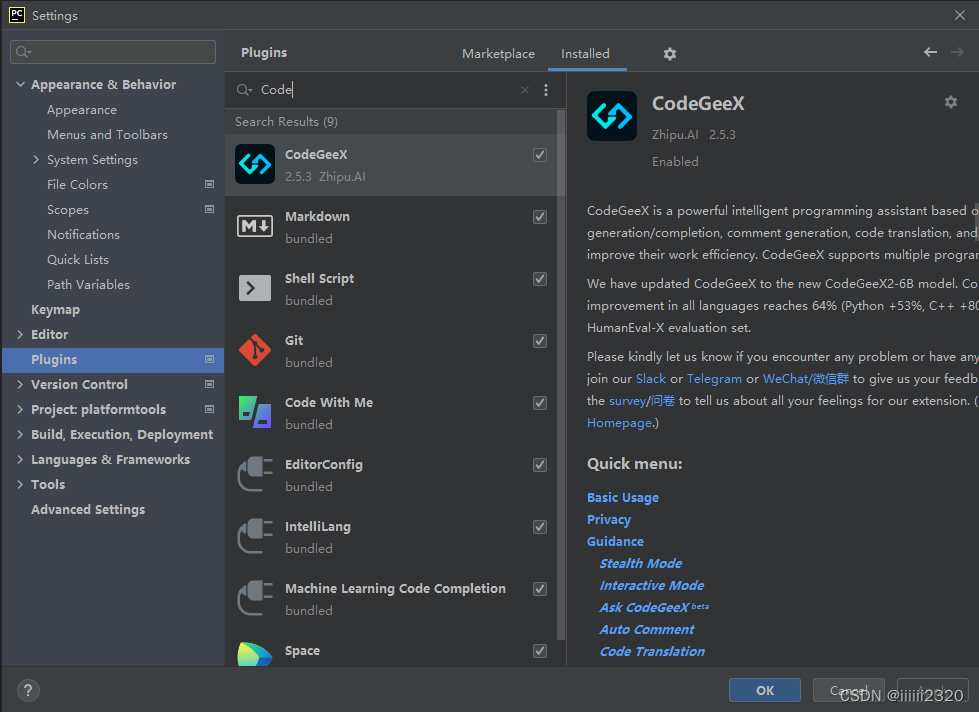
Task: Follow the Basic Usage link
Action: (622, 497)
